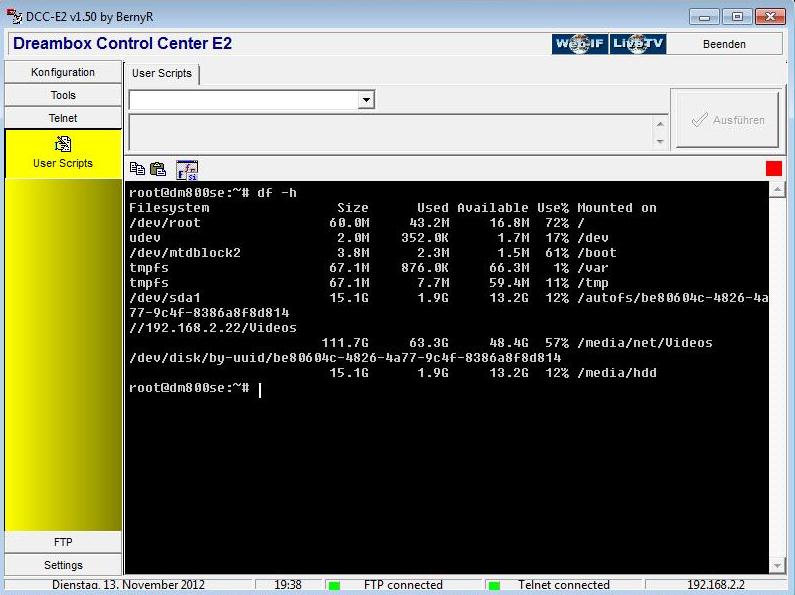Open the FTP section
This screenshot has height=595, width=795.
tap(63, 542)
